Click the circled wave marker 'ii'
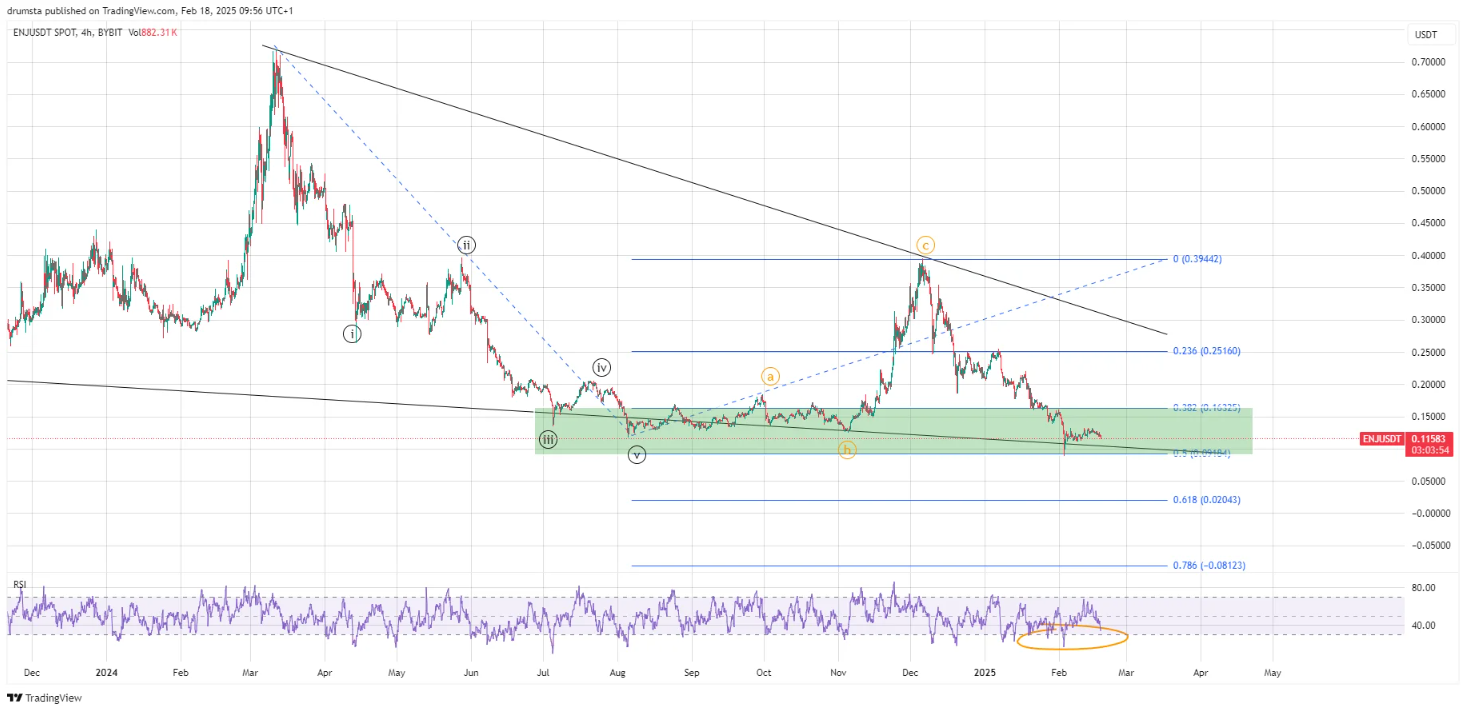 (x=465, y=243)
